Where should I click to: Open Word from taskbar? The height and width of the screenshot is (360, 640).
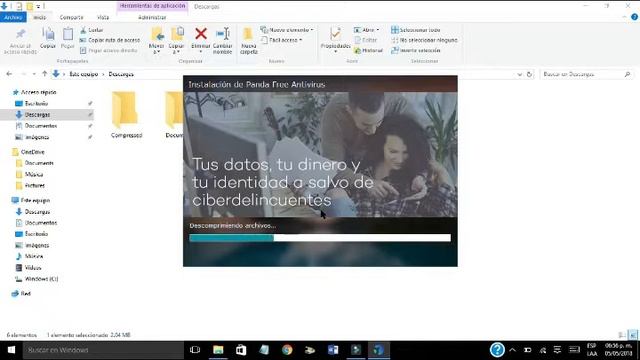click(333, 350)
